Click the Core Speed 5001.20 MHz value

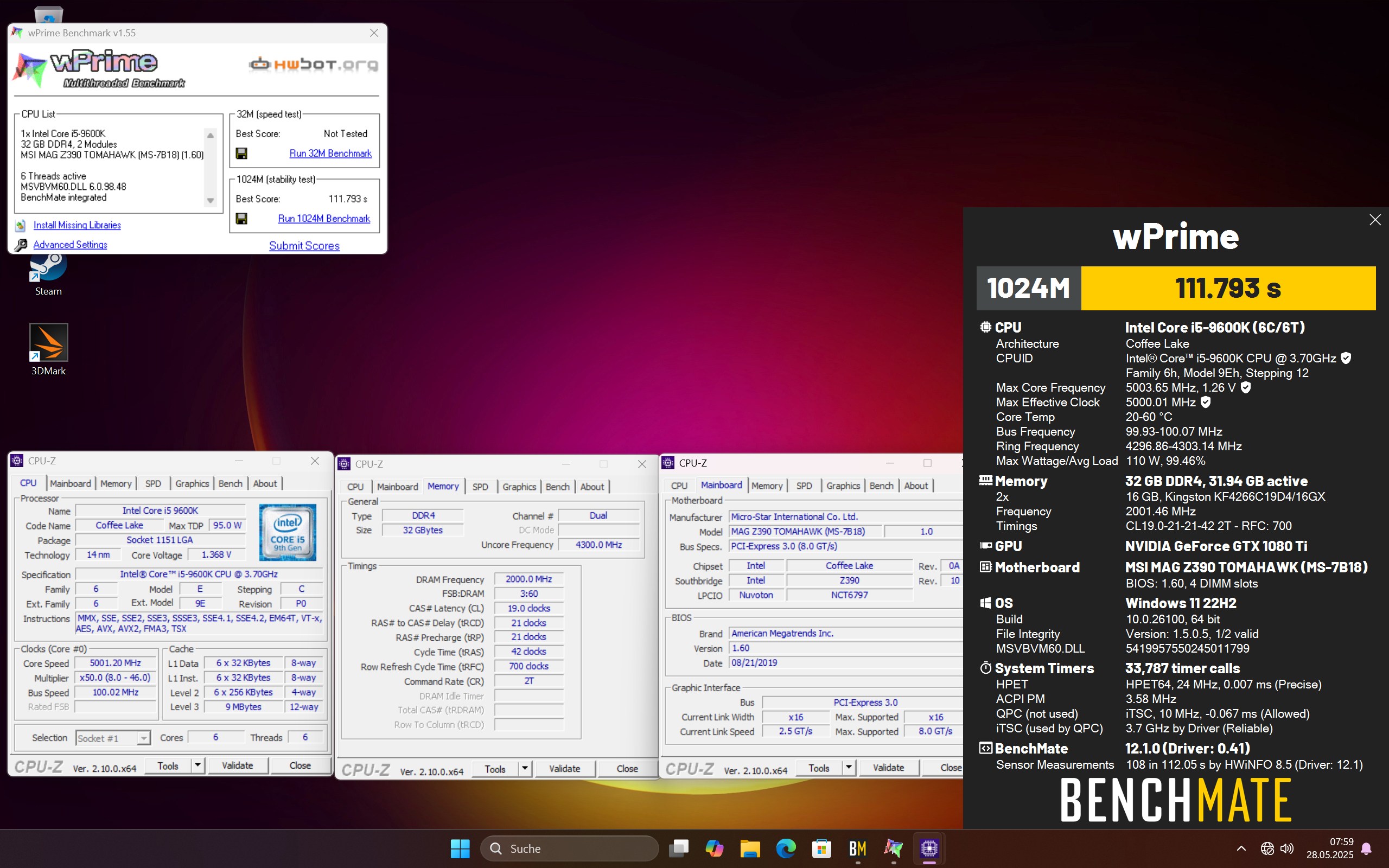(116, 663)
